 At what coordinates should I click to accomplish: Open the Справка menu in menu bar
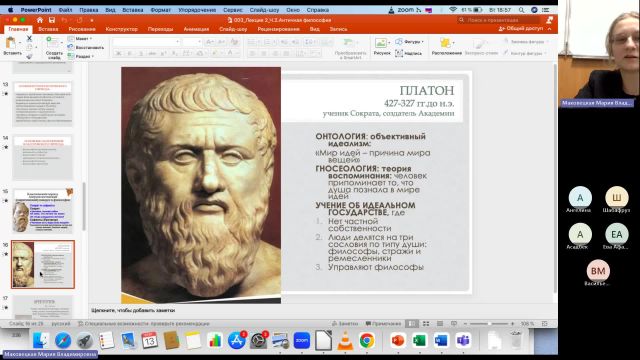[x=318, y=10]
